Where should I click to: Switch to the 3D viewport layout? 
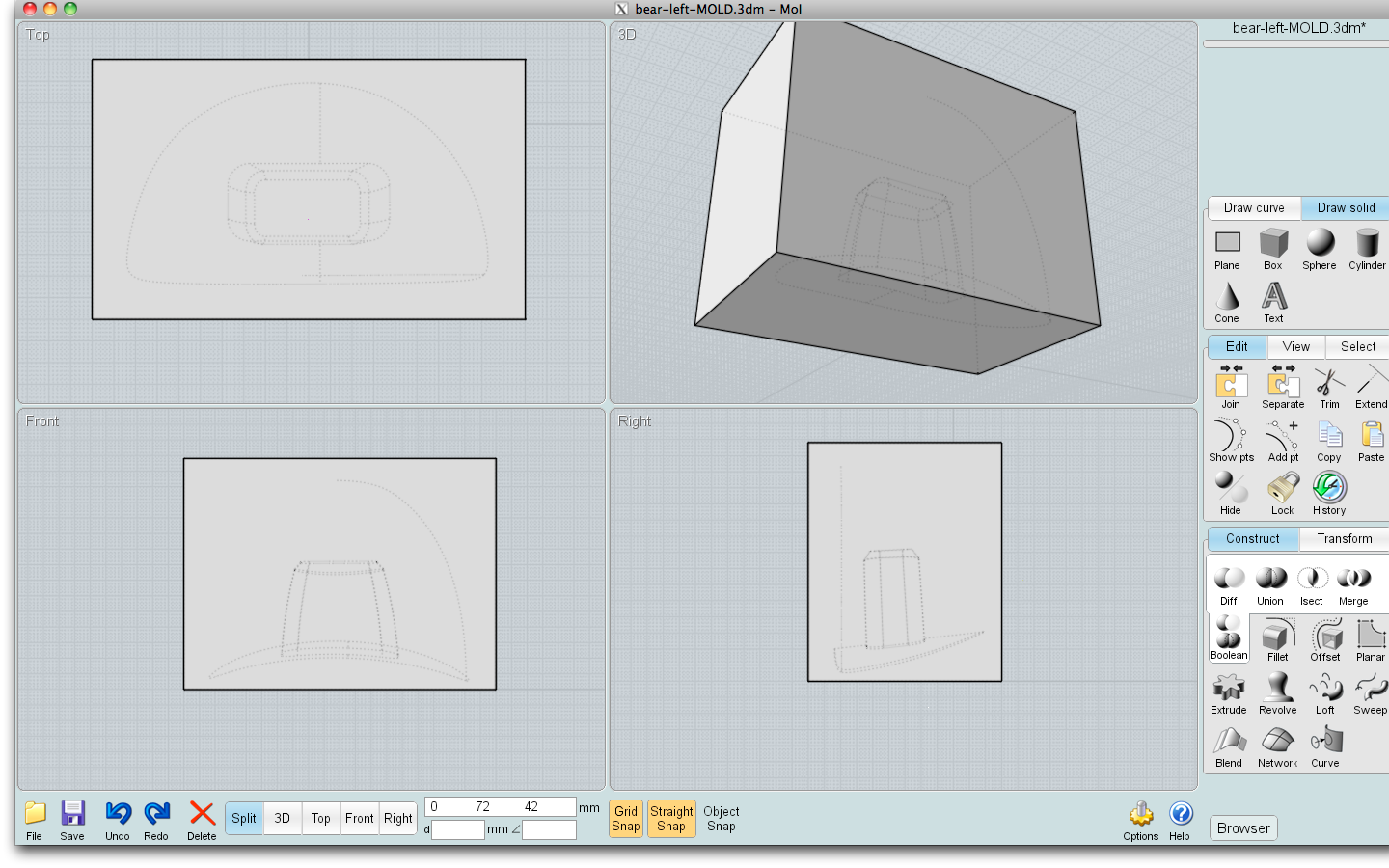(283, 819)
